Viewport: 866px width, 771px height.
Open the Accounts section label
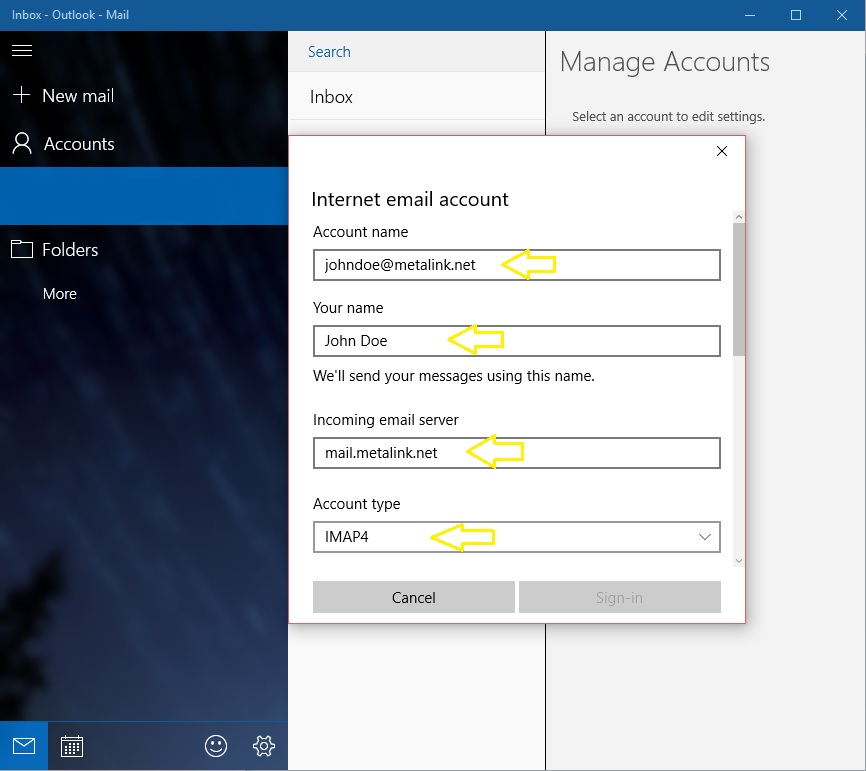[79, 144]
